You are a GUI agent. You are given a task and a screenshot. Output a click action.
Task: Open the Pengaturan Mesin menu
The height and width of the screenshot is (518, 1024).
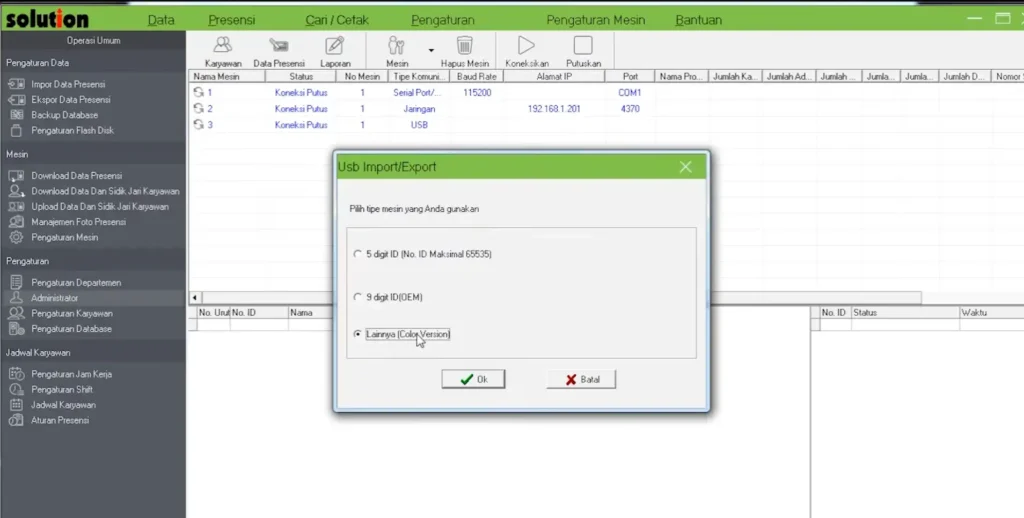tap(596, 20)
